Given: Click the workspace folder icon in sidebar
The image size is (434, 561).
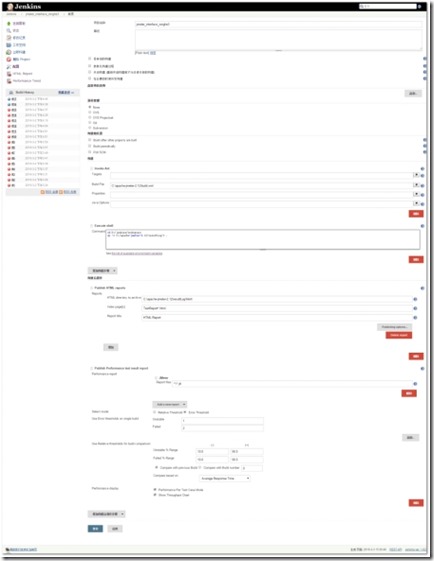Looking at the screenshot, I should tap(9, 45).
